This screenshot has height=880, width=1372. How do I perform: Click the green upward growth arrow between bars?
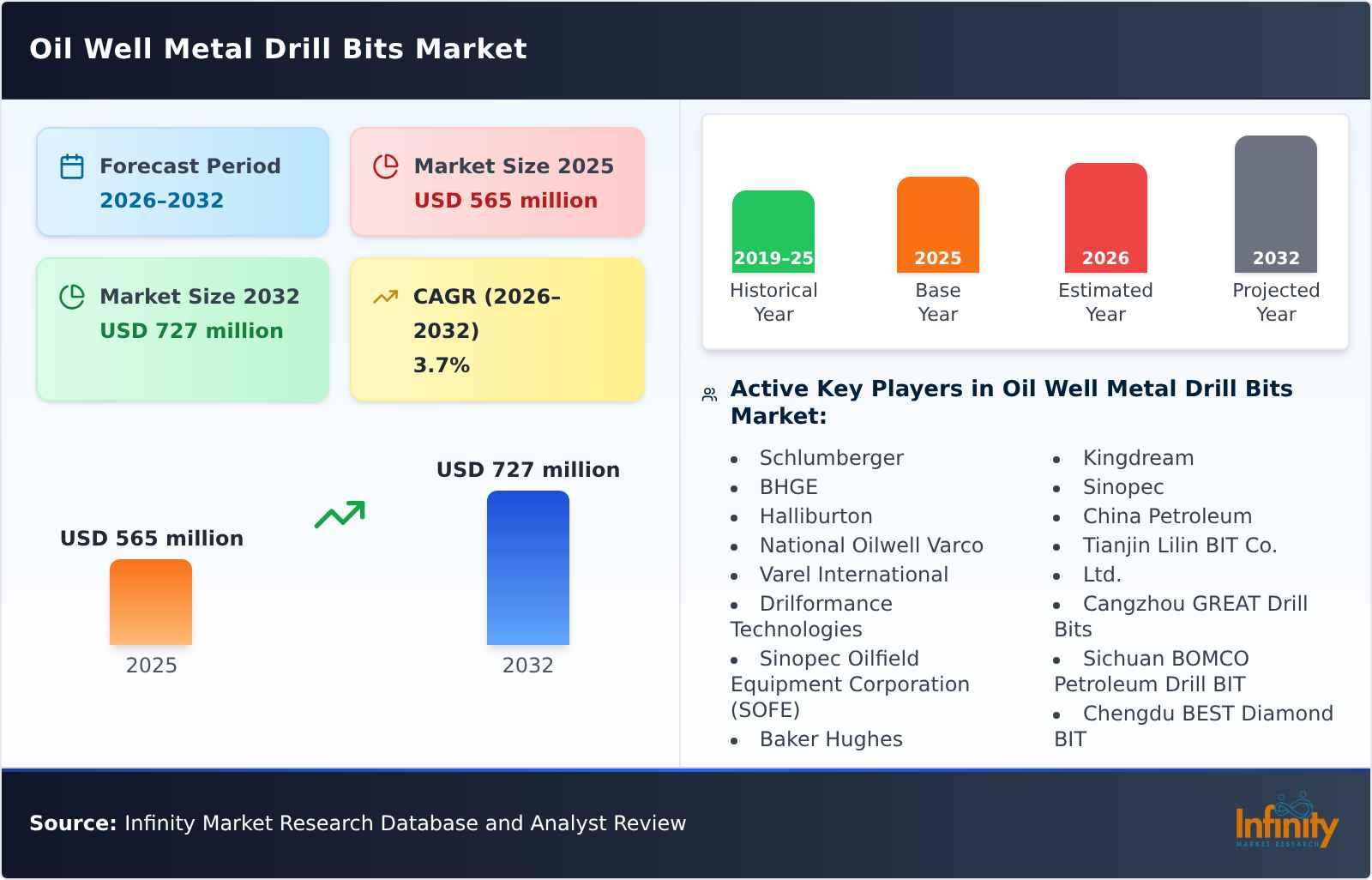click(x=340, y=515)
